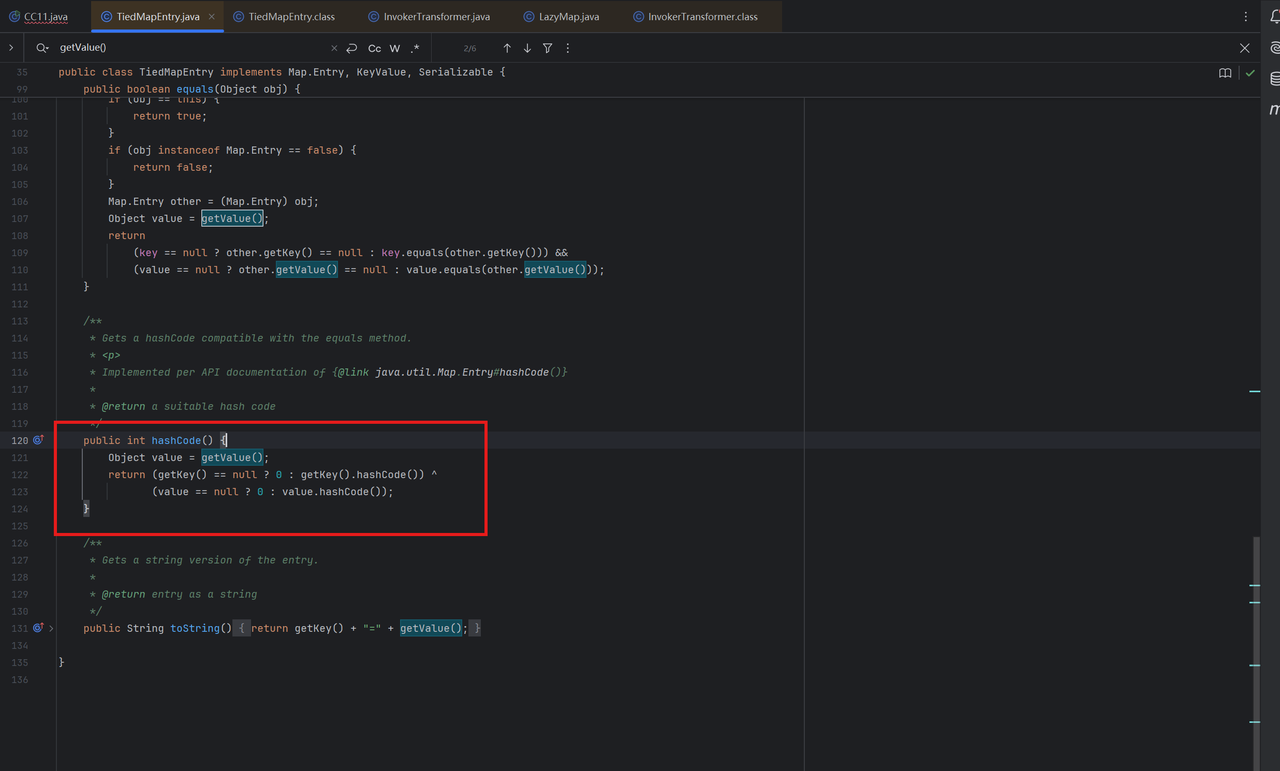The width and height of the screenshot is (1280, 771).
Task: Insert new line in search field
Action: [352, 48]
